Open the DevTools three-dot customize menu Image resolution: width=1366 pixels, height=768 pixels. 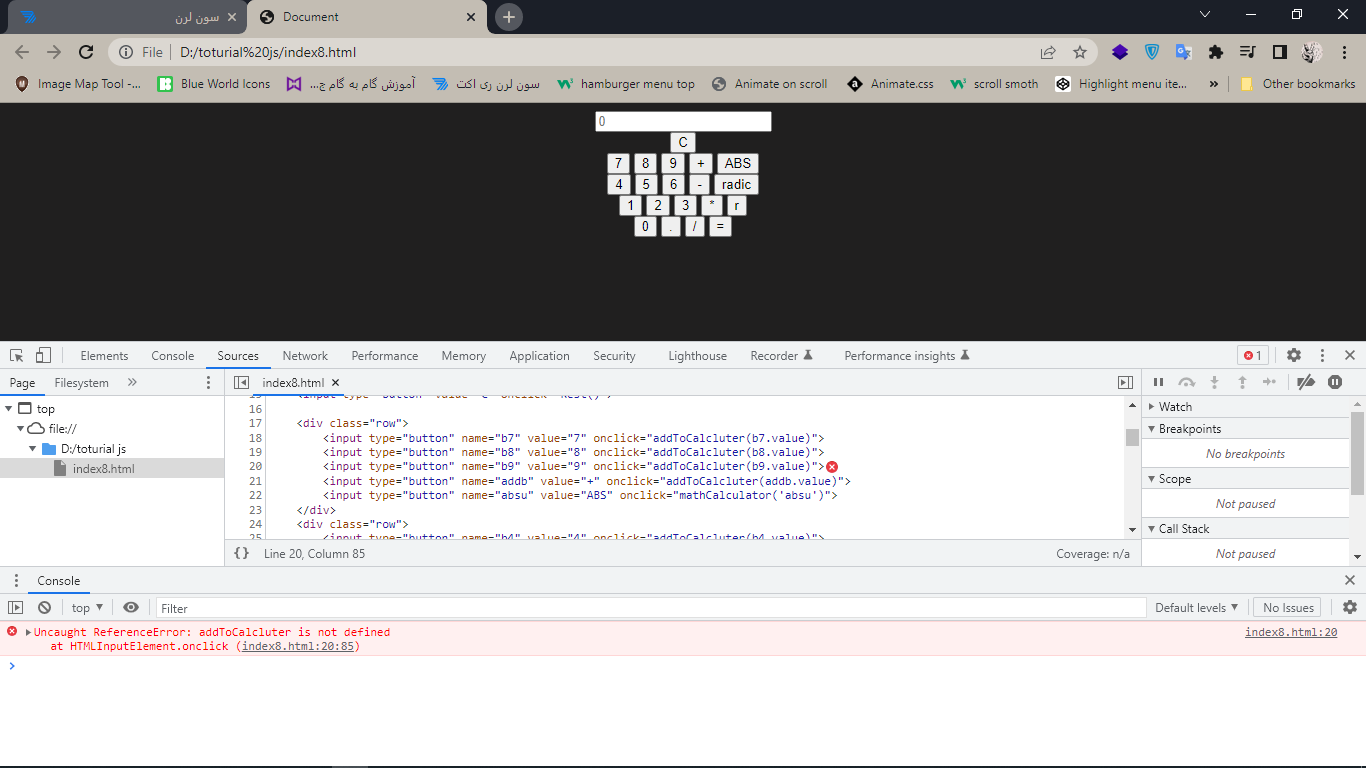point(1322,355)
